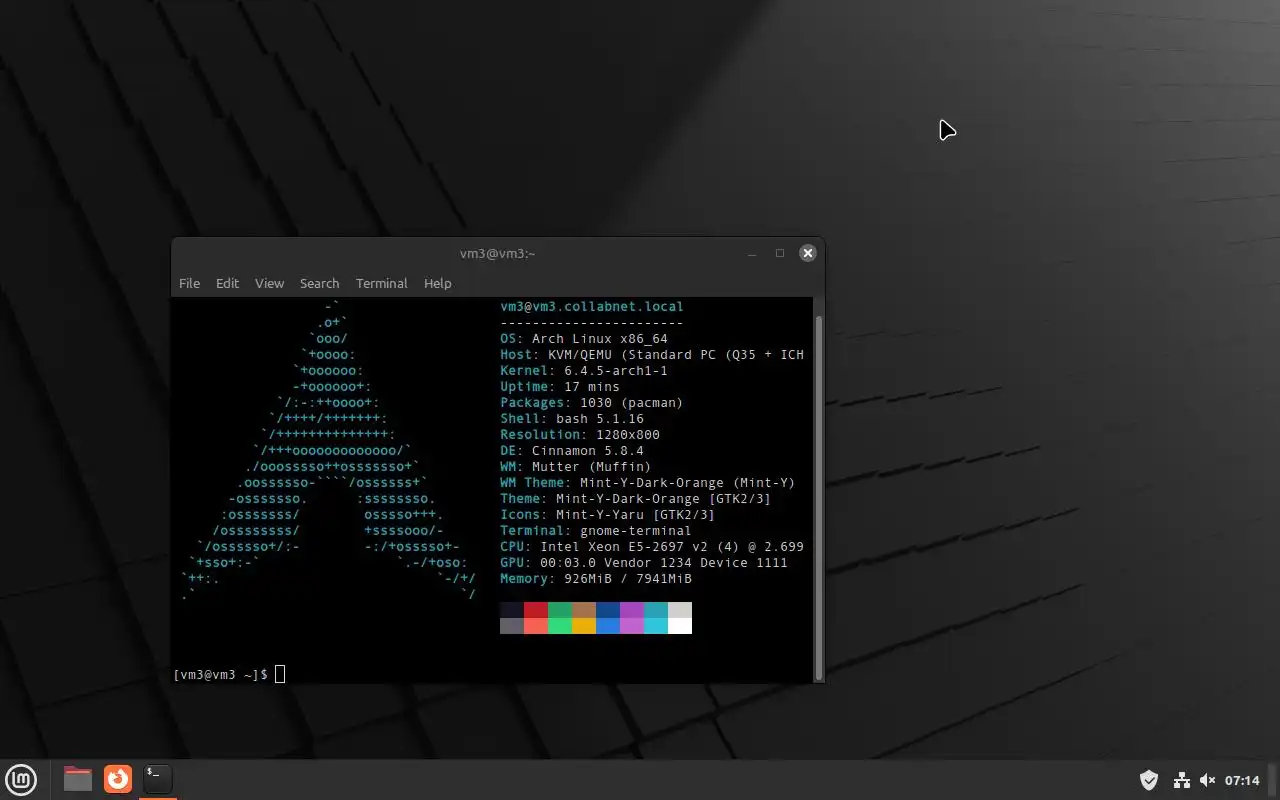Image resolution: width=1280 pixels, height=800 pixels.
Task: Click the terminal vertical scrollbar
Action: 819,496
